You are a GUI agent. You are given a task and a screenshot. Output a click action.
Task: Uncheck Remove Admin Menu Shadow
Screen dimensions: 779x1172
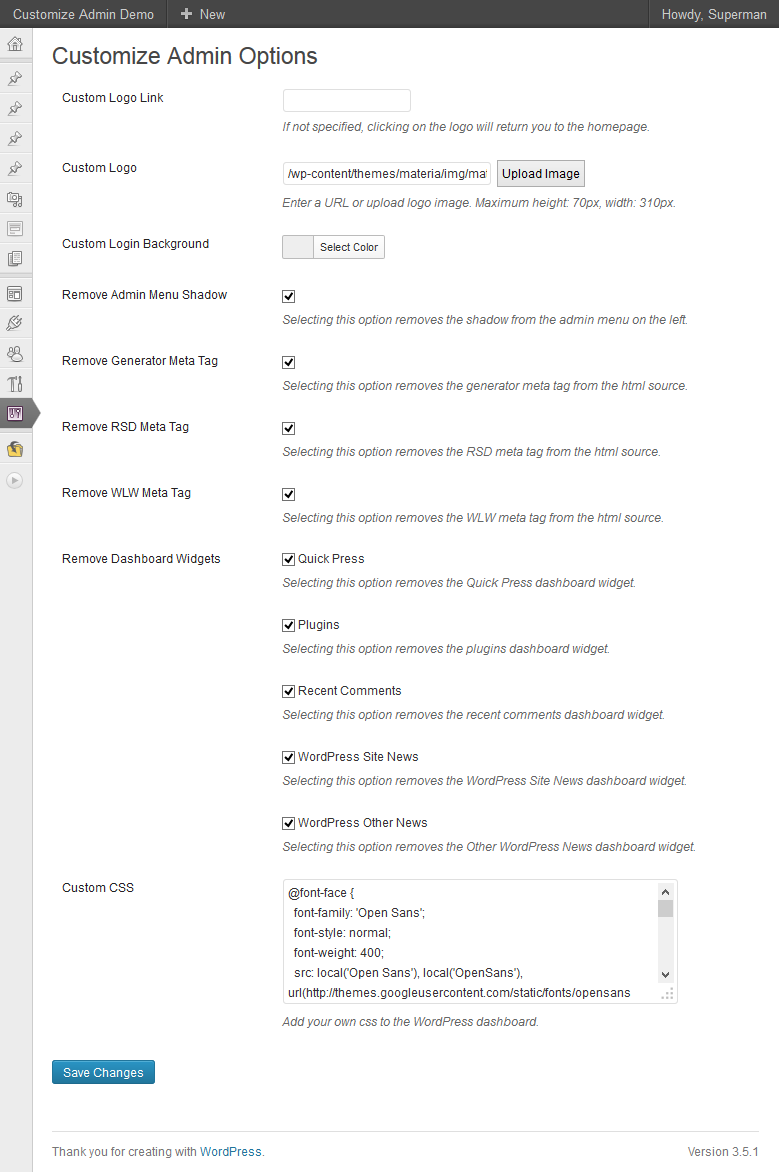[x=289, y=297]
